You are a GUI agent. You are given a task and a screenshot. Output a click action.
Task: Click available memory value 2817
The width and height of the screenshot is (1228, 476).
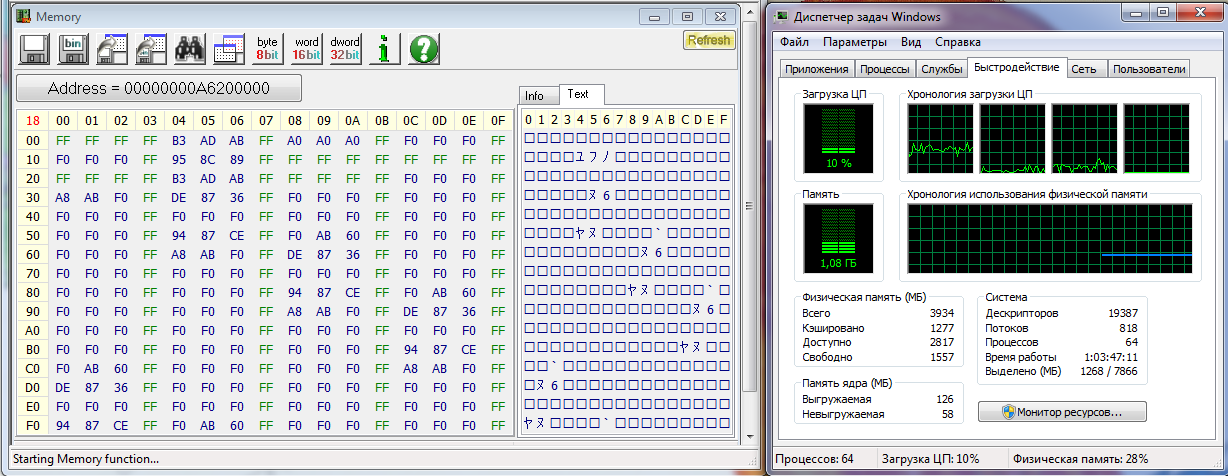click(x=940, y=342)
